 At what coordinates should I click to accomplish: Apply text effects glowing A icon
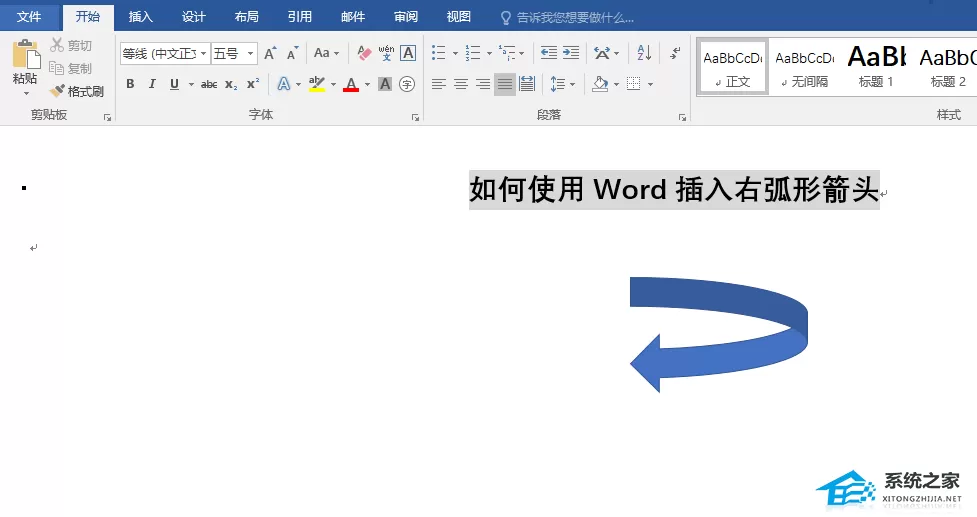[284, 83]
